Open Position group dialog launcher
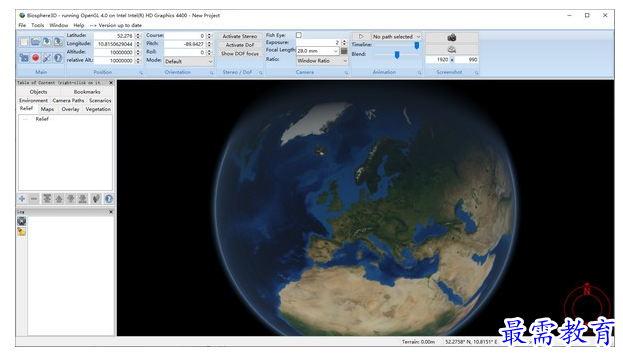The width and height of the screenshot is (623, 364). click(x=141, y=73)
